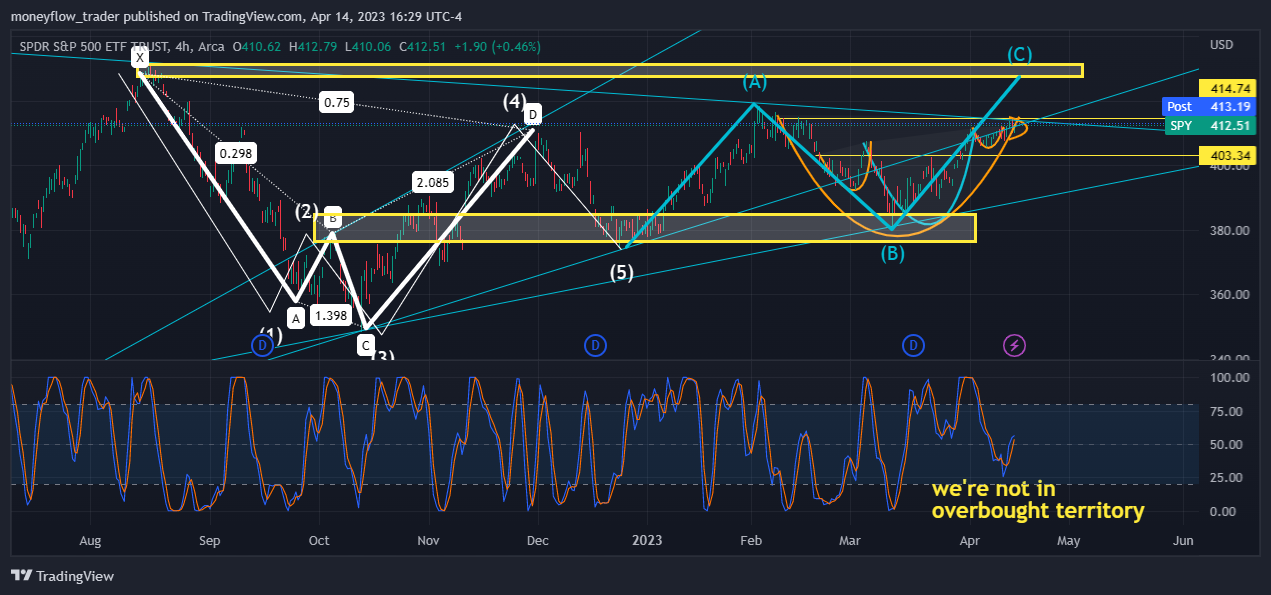Open the earnings lightning marker in April
Viewport: 1271px width, 595px height.
click(x=1015, y=345)
